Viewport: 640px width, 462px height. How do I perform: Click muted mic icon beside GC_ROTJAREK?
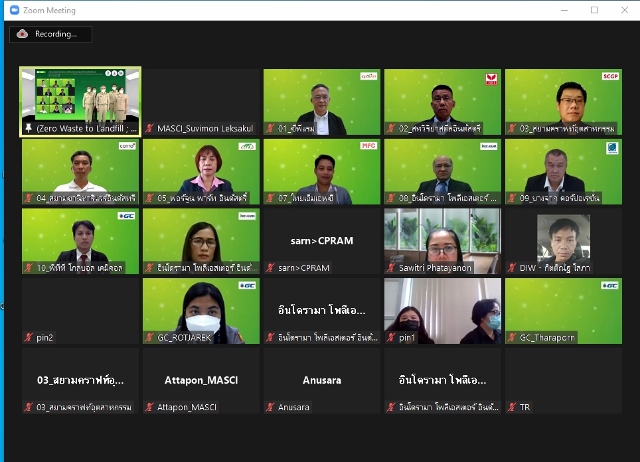[150, 338]
